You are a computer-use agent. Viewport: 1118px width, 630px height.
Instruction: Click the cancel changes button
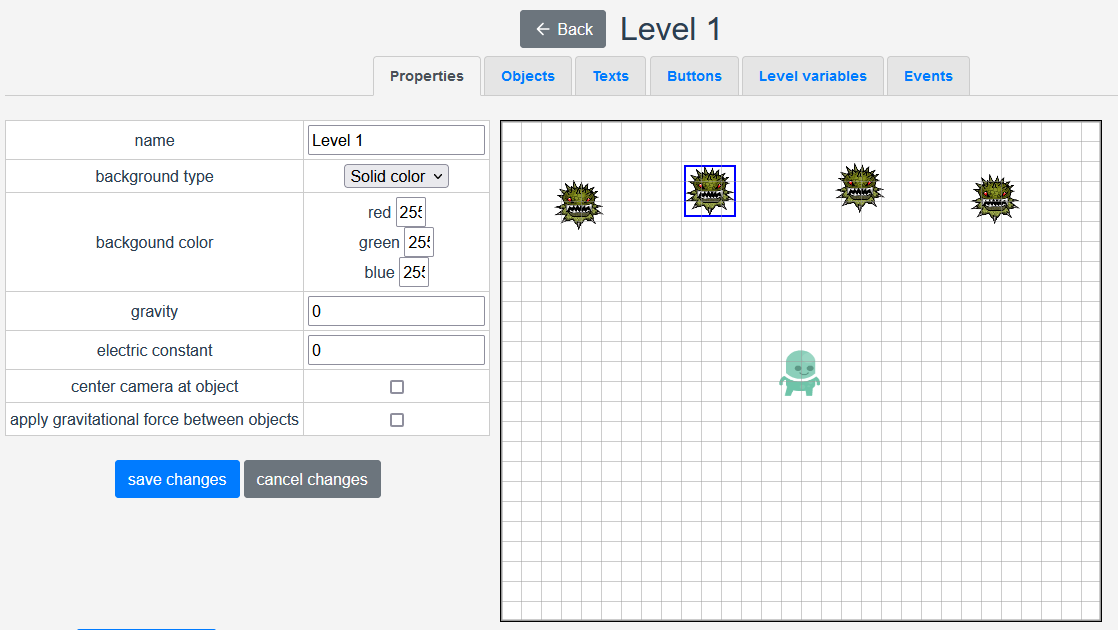pyautogui.click(x=312, y=479)
